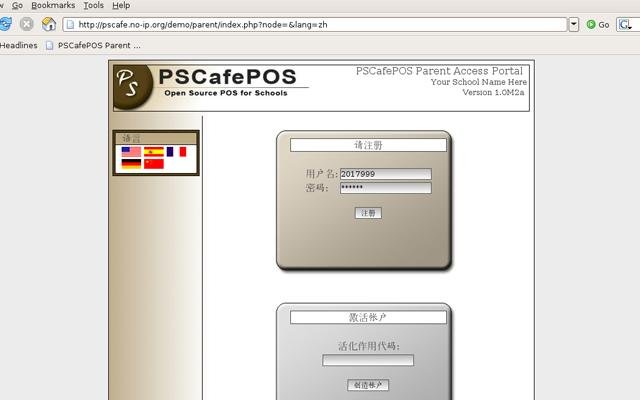Click the stop loading icon
Image resolution: width=640 pixels, height=400 pixels.
click(27, 24)
